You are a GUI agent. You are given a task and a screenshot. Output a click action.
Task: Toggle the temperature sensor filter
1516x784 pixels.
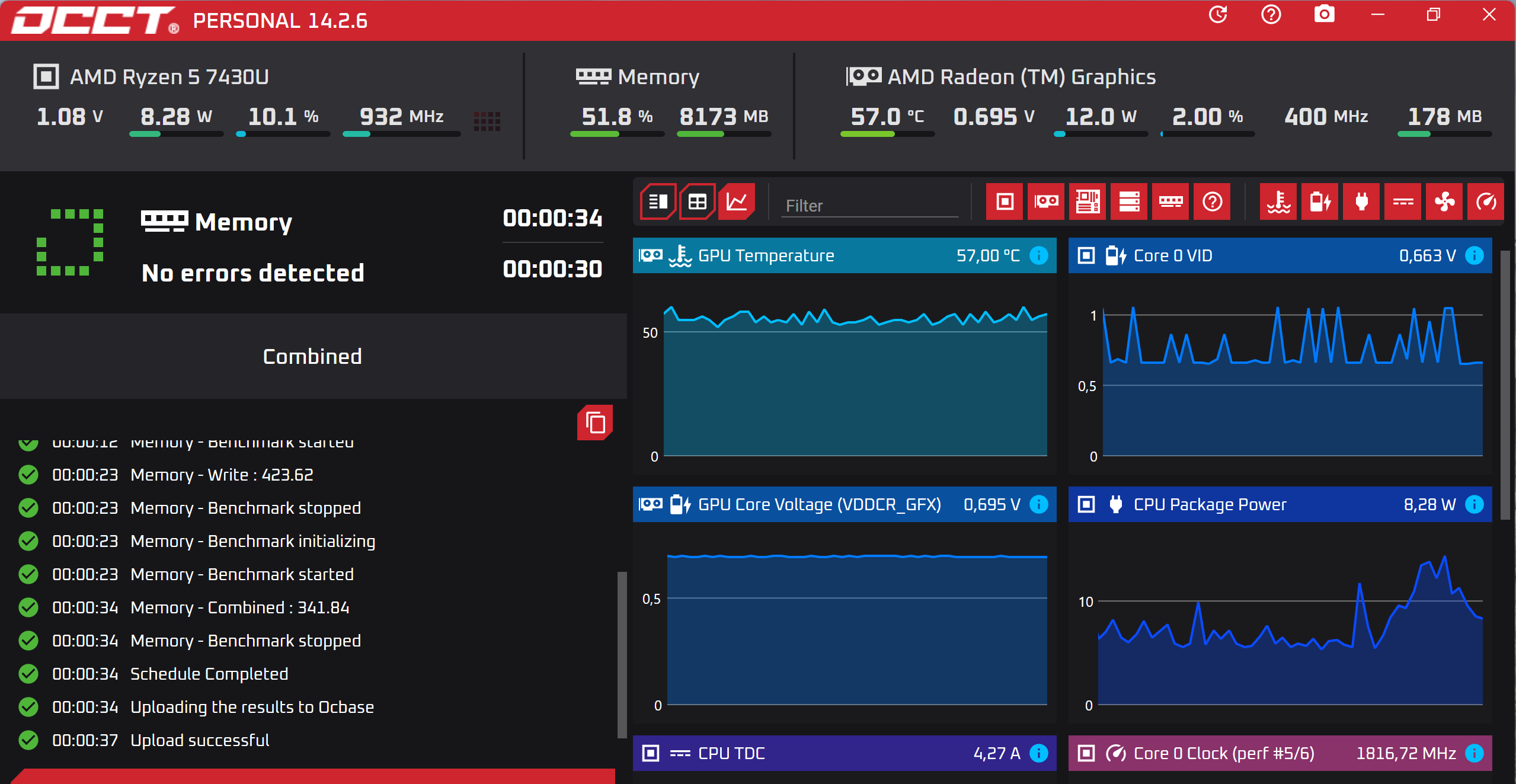pyautogui.click(x=1278, y=202)
